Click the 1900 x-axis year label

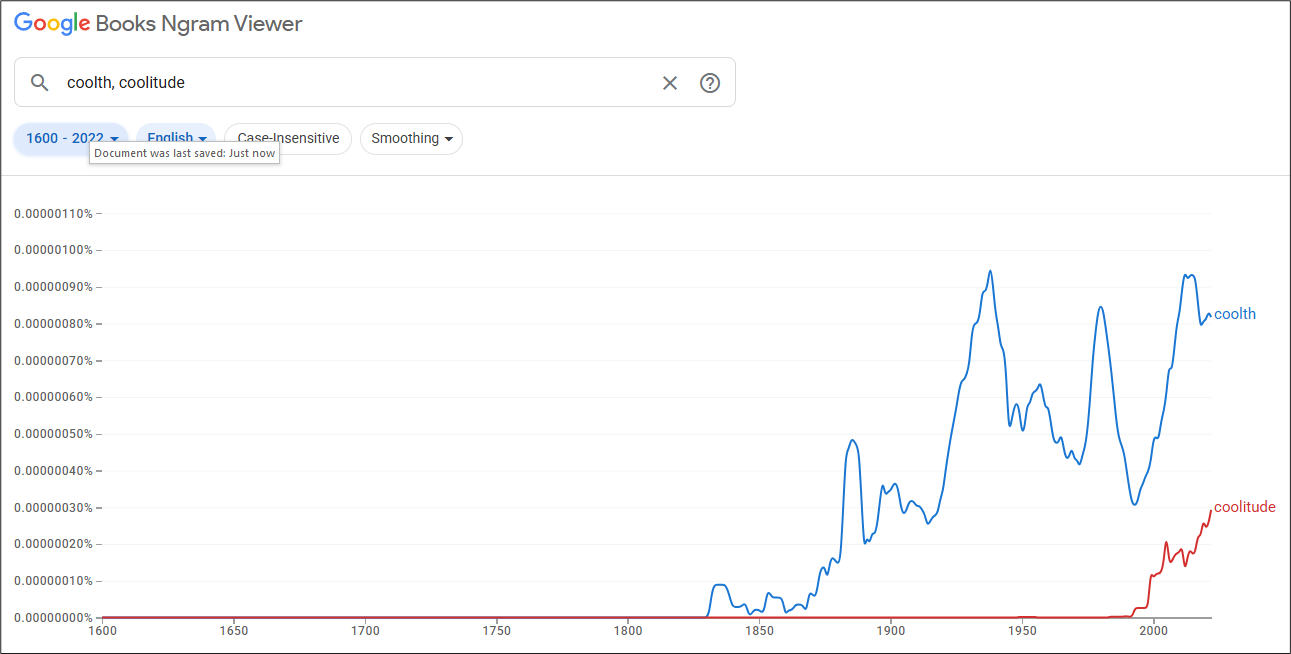891,631
